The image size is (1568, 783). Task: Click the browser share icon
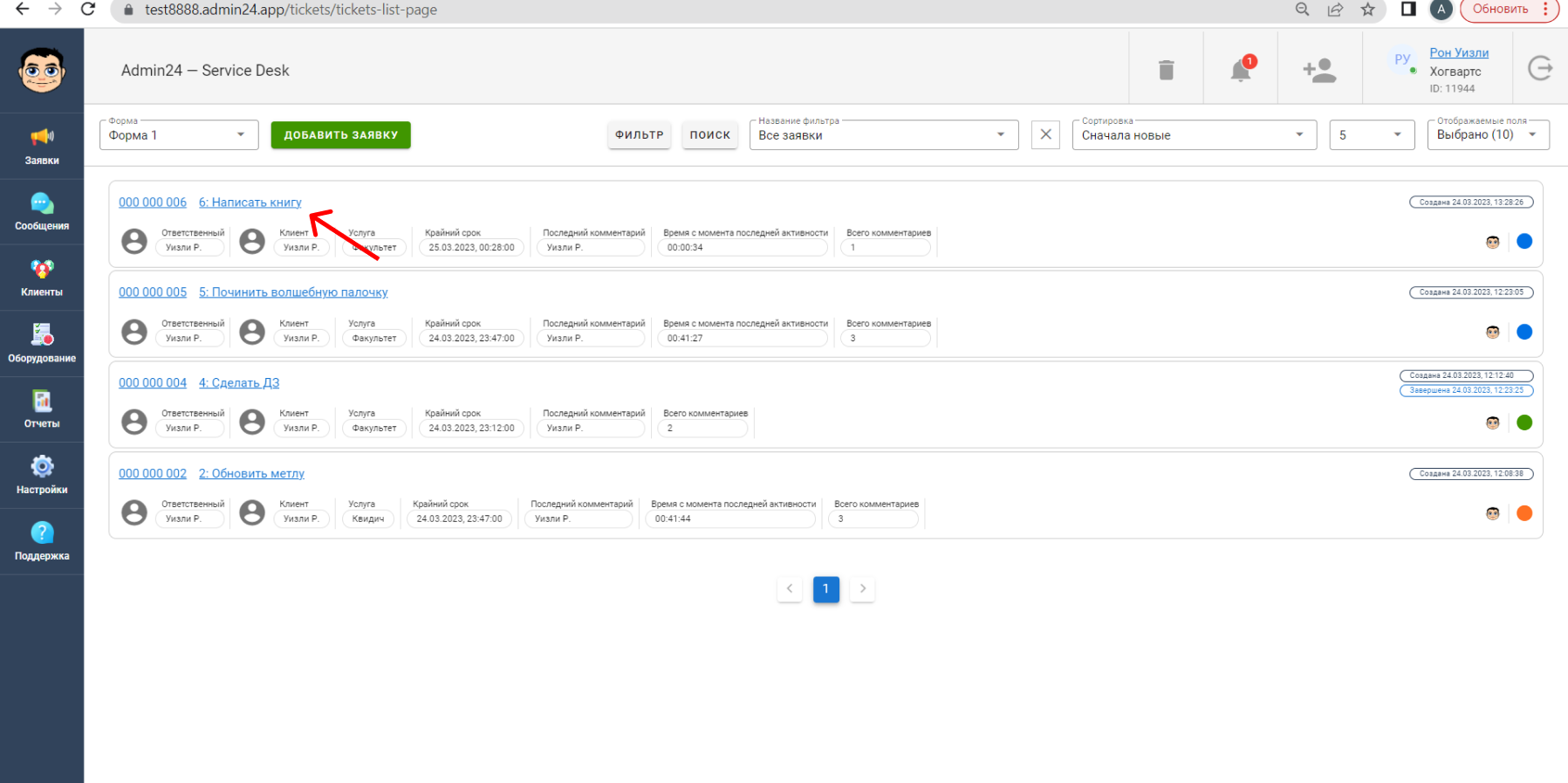1335,10
